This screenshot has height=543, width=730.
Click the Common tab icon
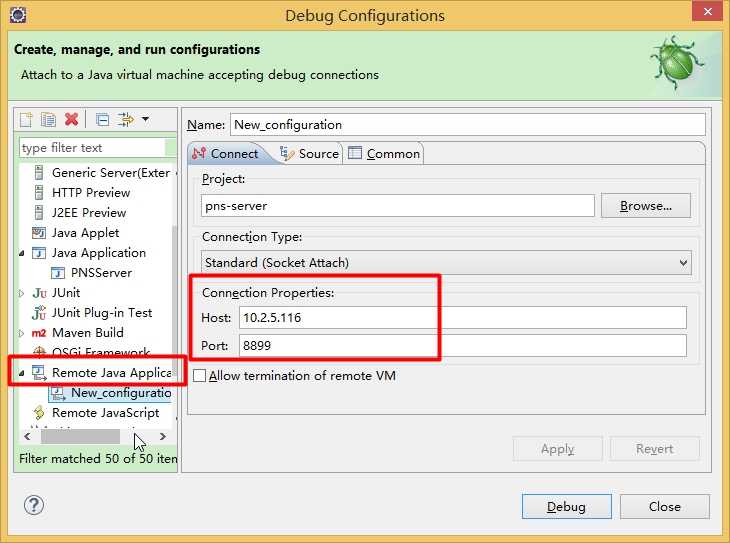[x=355, y=153]
